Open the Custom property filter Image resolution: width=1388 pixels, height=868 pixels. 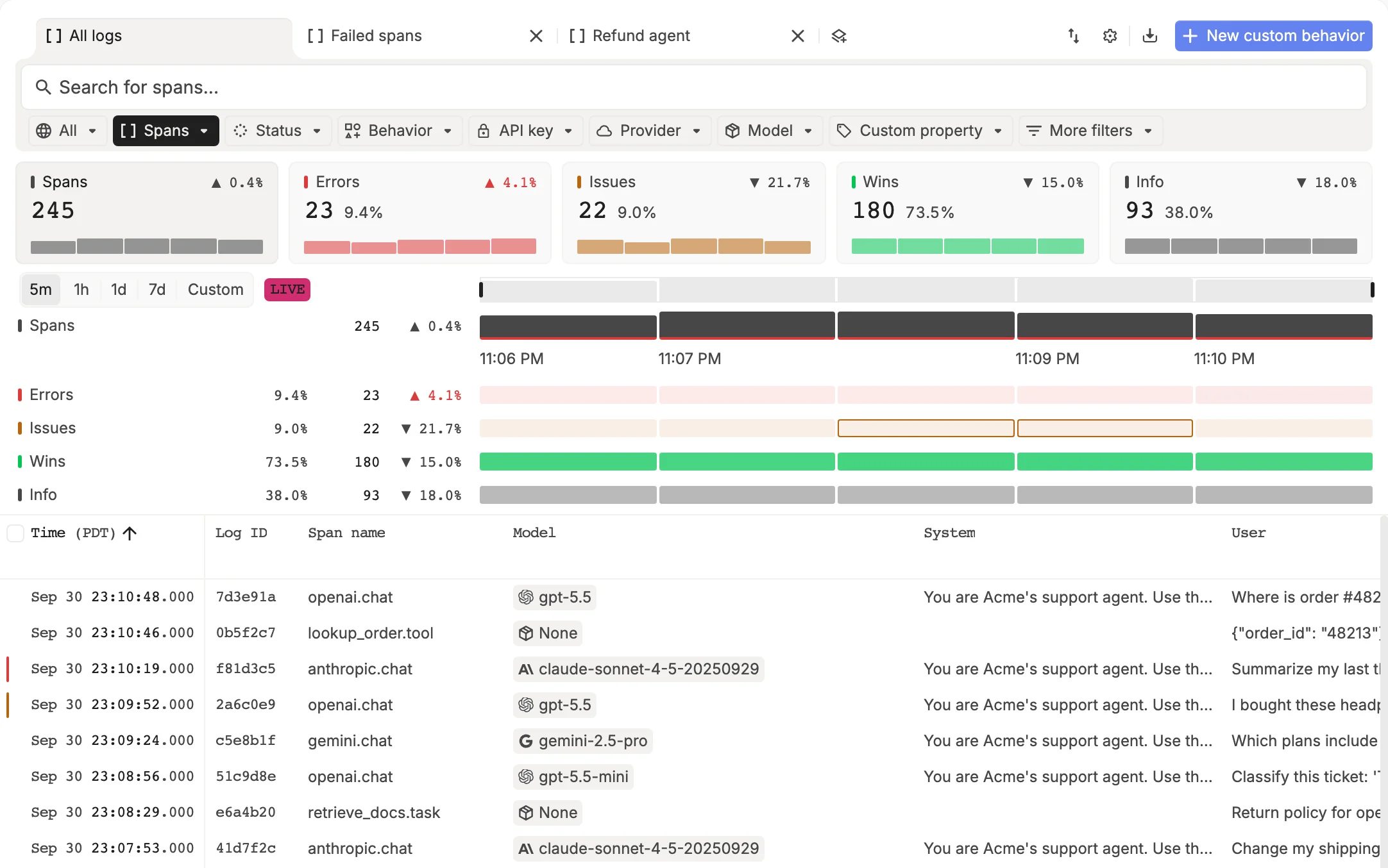pyautogui.click(x=920, y=130)
